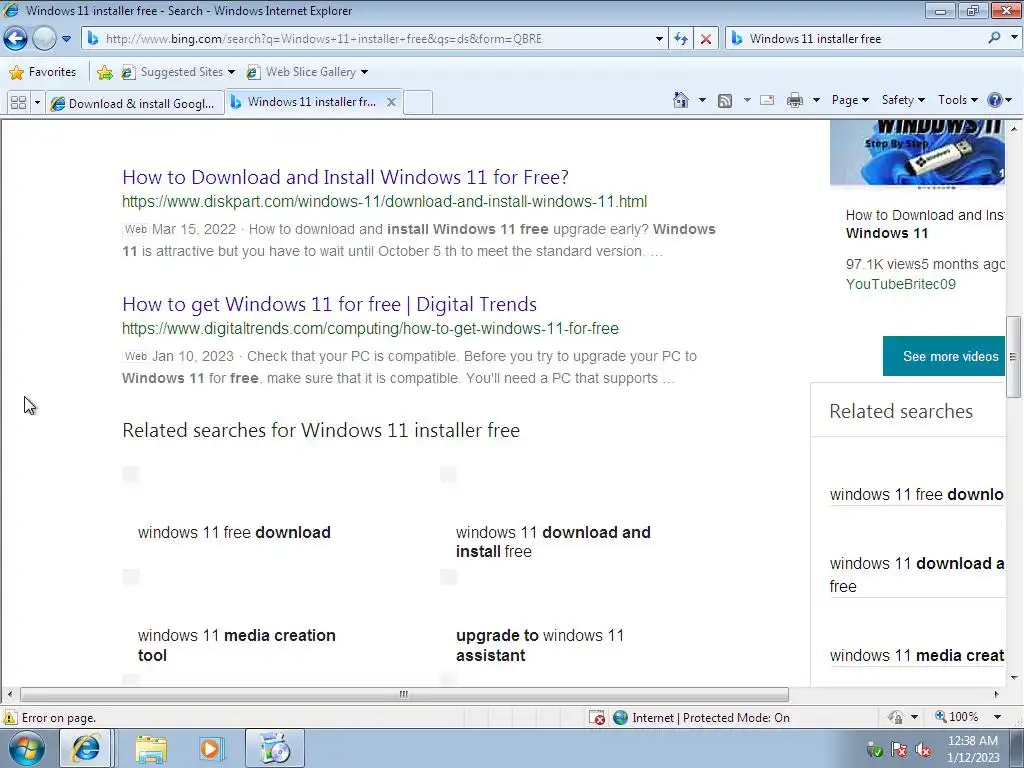The height and width of the screenshot is (768, 1024).
Task: Go back with the Back arrow button
Action: tap(16, 39)
